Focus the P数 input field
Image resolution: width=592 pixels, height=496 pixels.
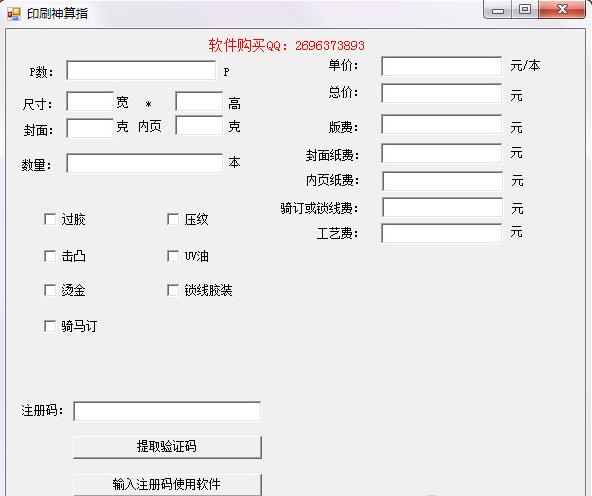[x=141, y=70]
